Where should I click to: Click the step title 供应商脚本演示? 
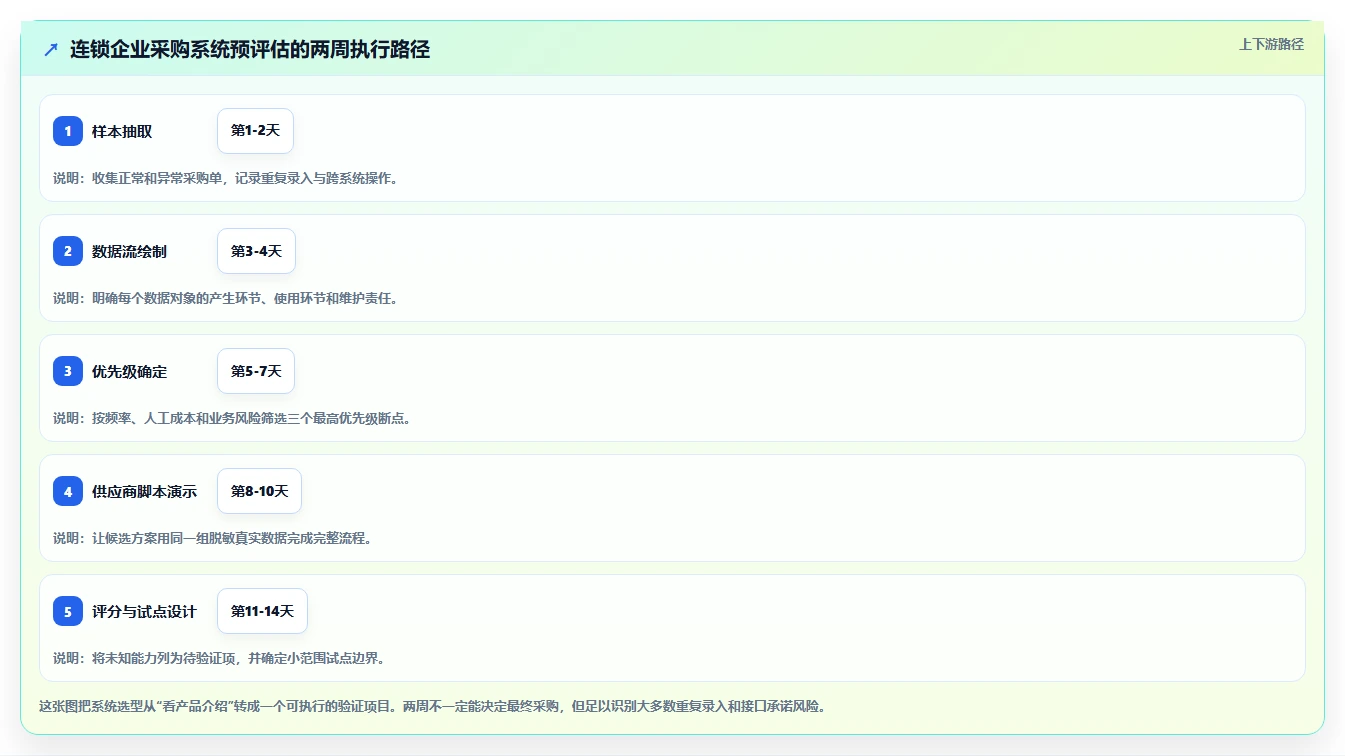tap(145, 491)
